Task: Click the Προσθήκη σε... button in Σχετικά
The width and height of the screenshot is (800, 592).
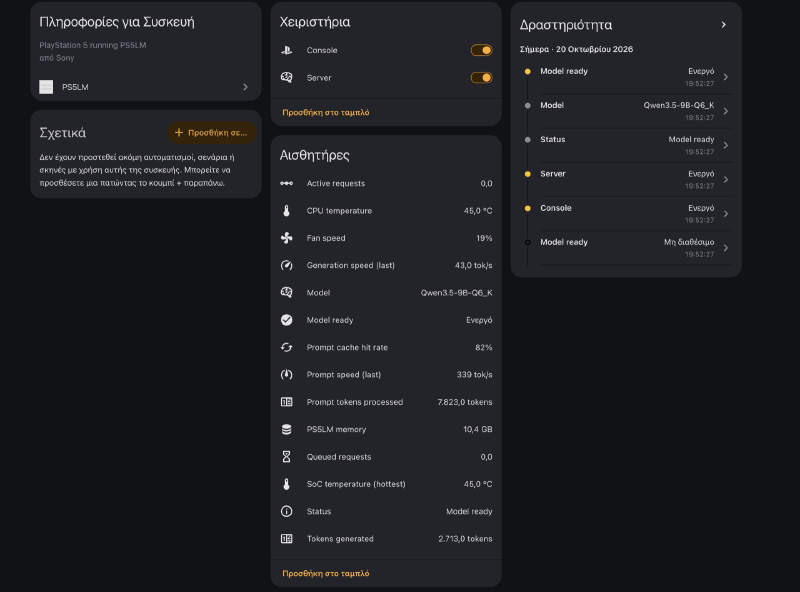Action: pos(212,133)
